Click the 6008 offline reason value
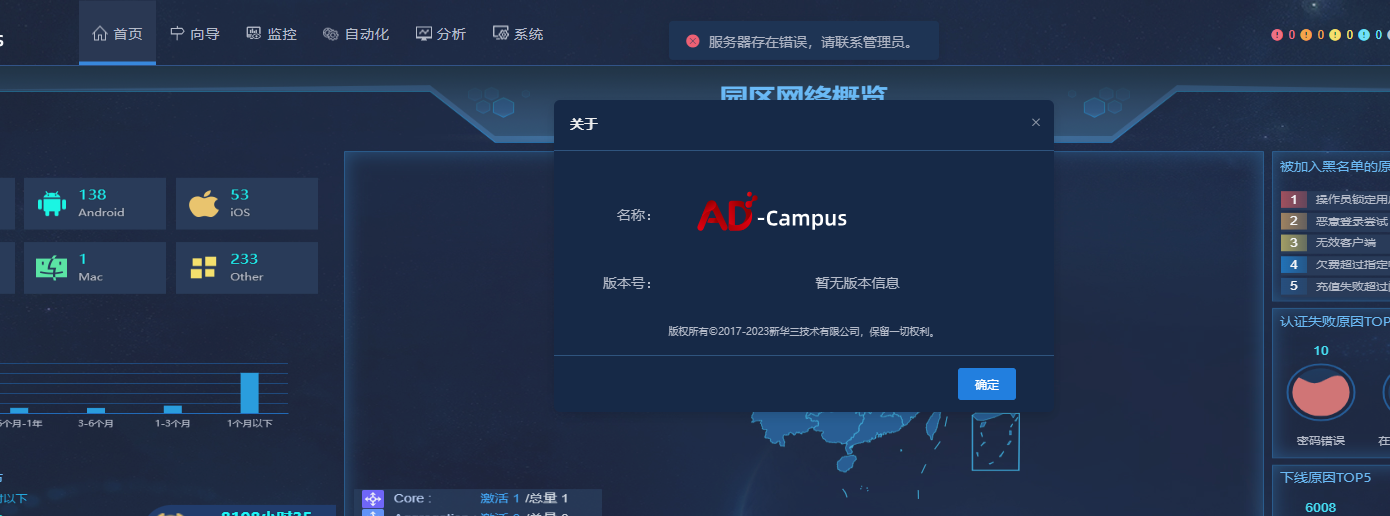This screenshot has width=1390, height=516. point(1321,507)
